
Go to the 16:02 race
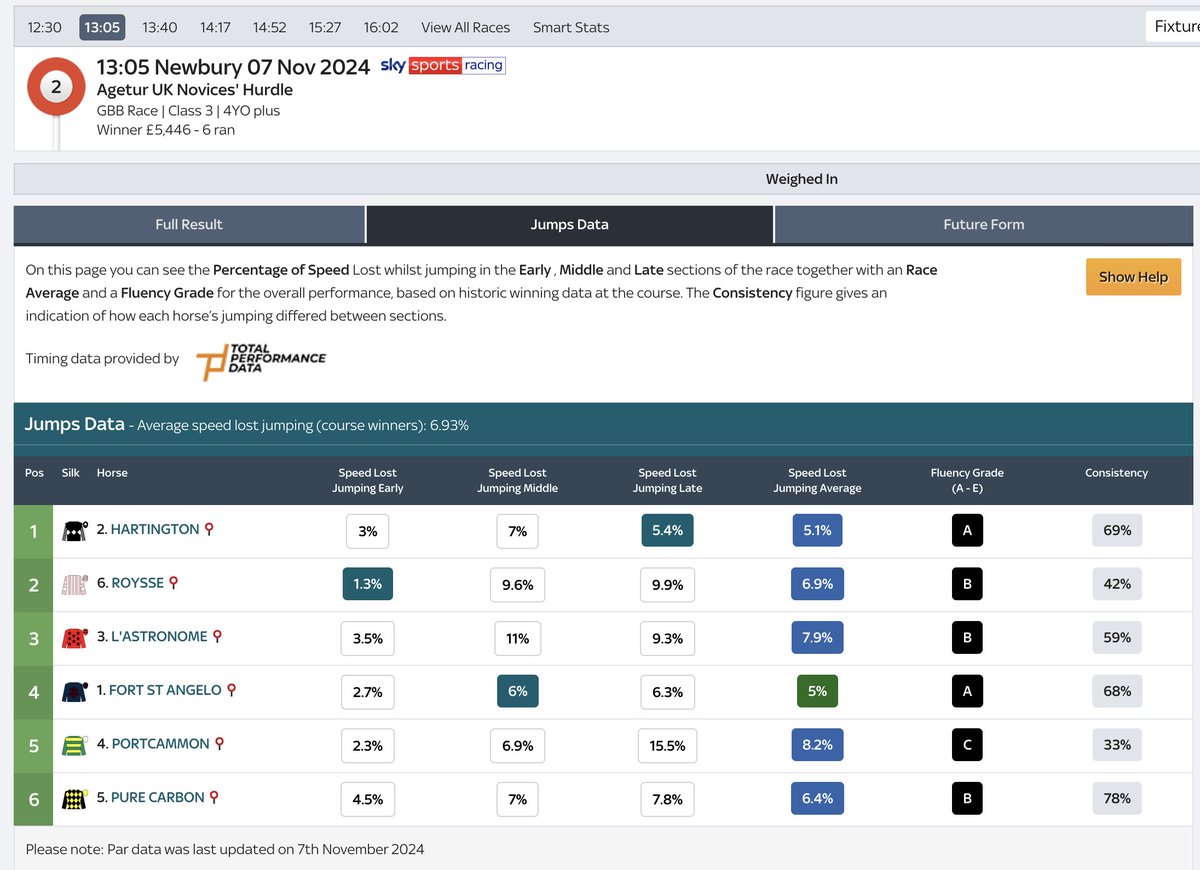[381, 27]
